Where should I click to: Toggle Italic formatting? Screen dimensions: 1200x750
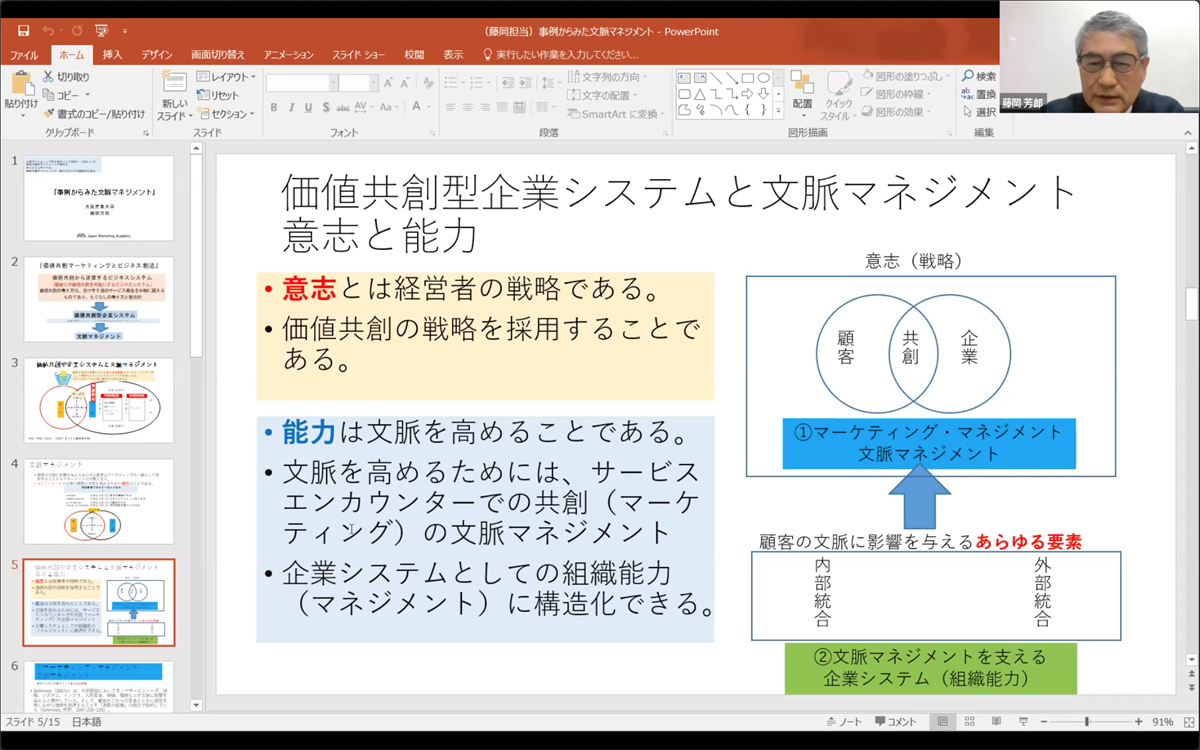click(x=291, y=107)
